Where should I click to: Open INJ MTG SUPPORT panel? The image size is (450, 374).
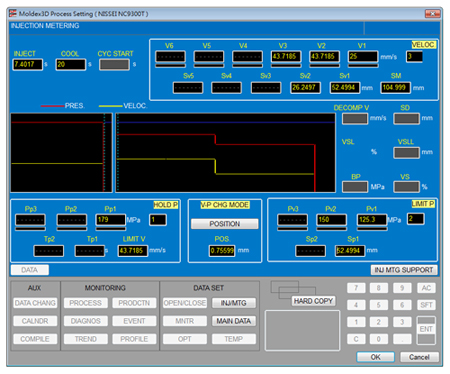(x=404, y=270)
